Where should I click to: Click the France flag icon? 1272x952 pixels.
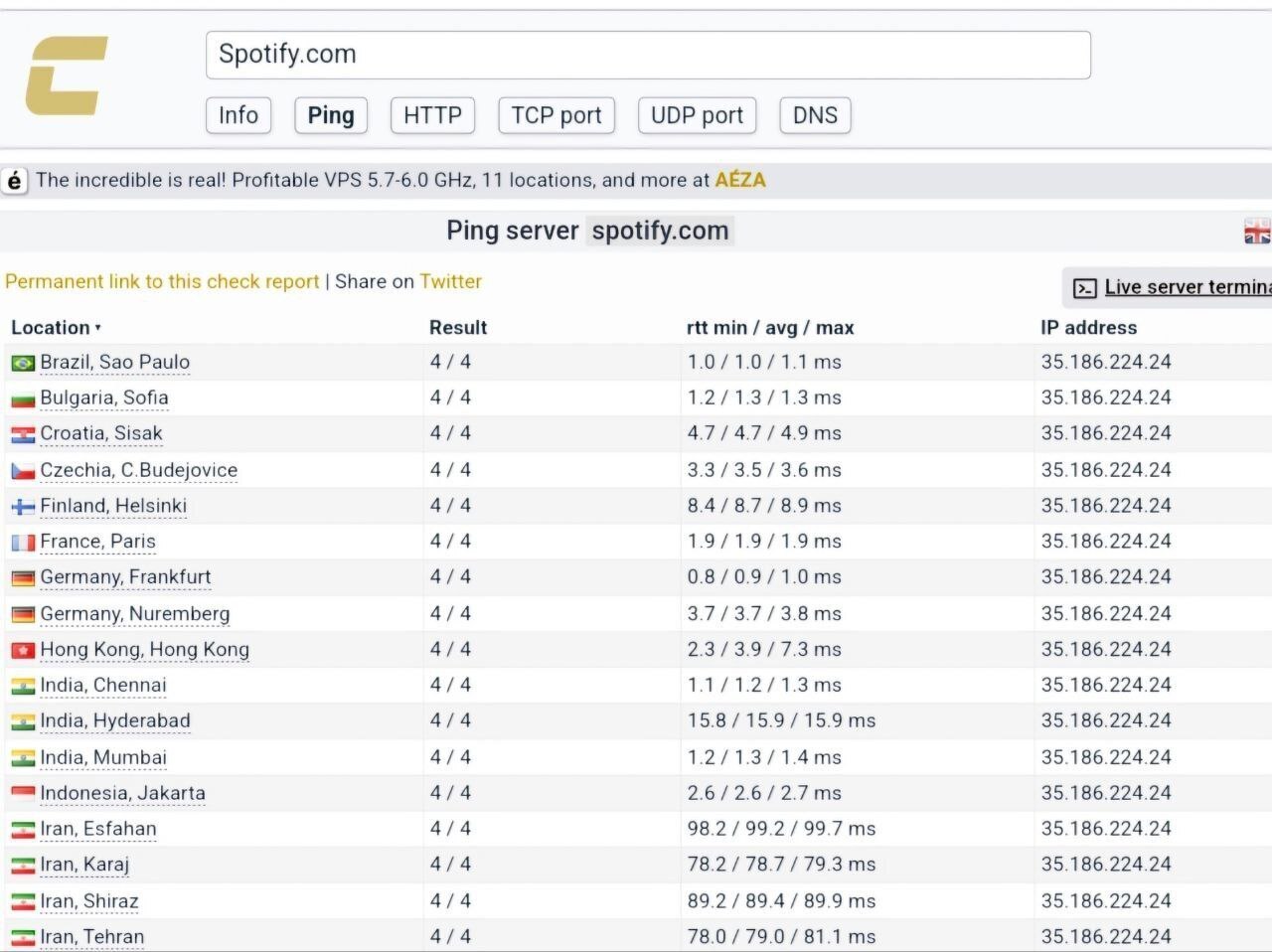click(x=23, y=544)
